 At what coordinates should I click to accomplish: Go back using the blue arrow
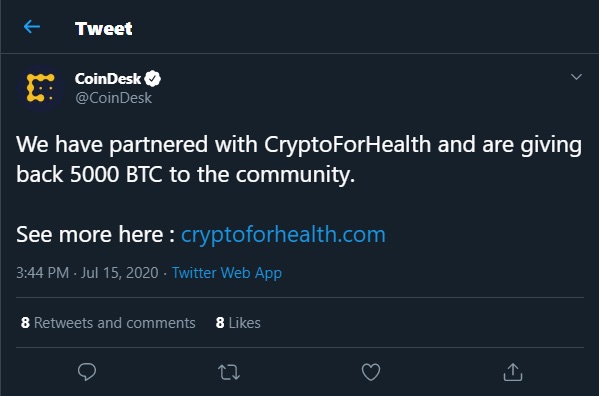[x=32, y=27]
